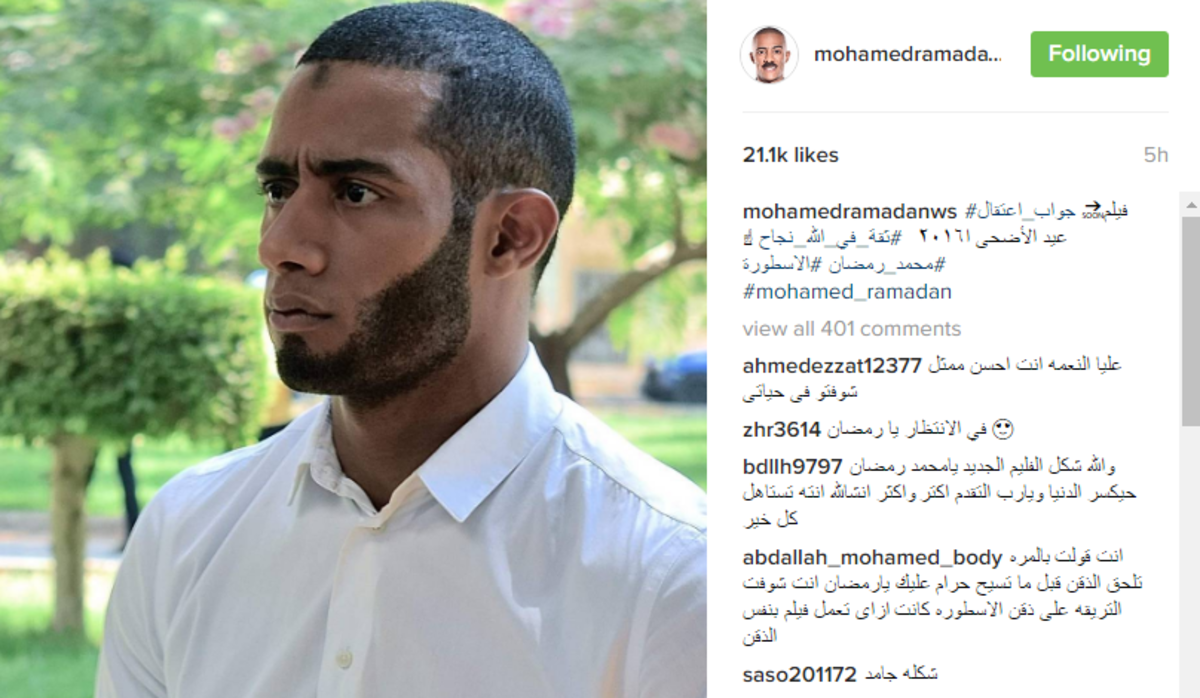Viewport: 1200px width, 698px height.
Task: Visit the zhr3614 commenter profile
Action: [x=781, y=430]
